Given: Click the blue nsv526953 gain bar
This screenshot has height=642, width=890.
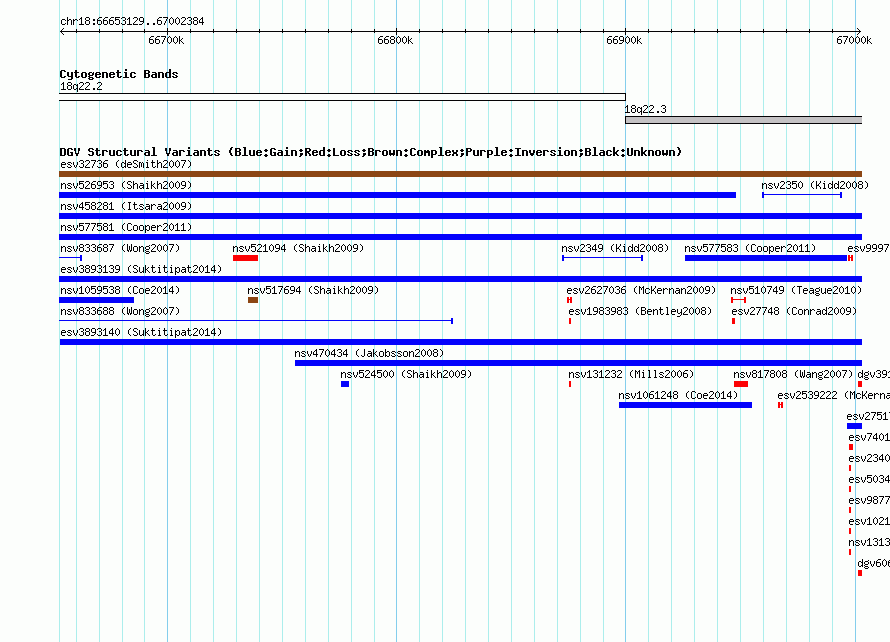Looking at the screenshot, I should tap(397, 195).
